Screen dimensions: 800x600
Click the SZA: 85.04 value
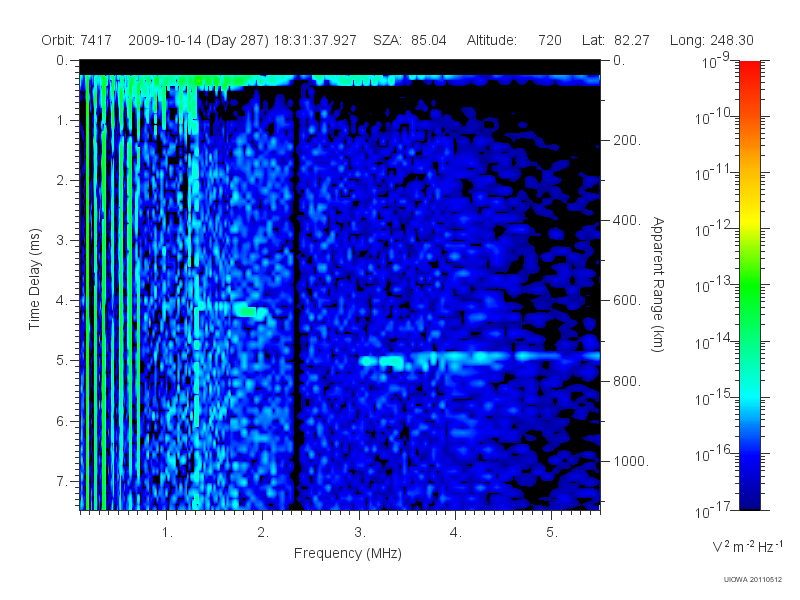click(x=410, y=40)
